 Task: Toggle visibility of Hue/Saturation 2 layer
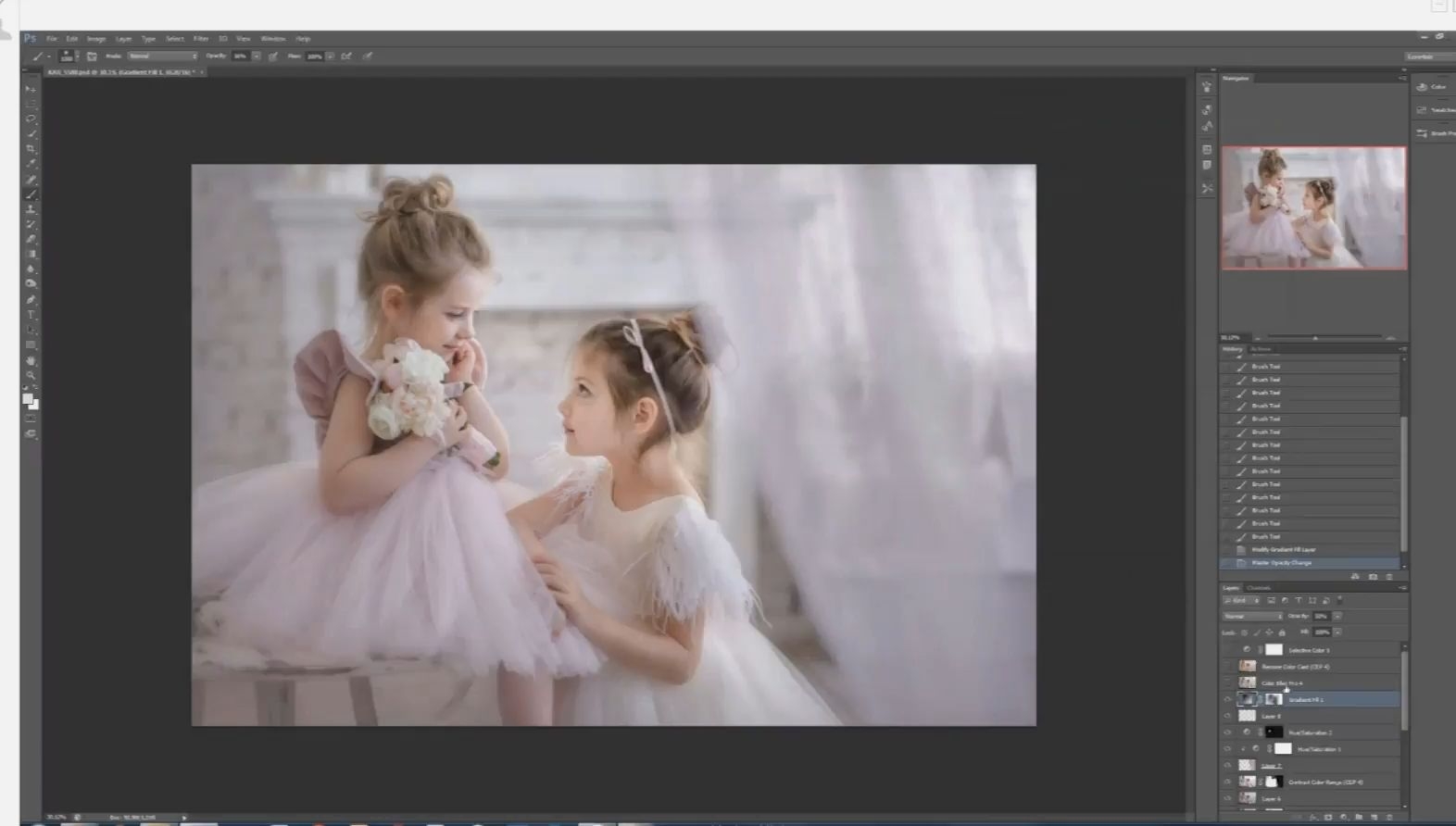(1228, 732)
